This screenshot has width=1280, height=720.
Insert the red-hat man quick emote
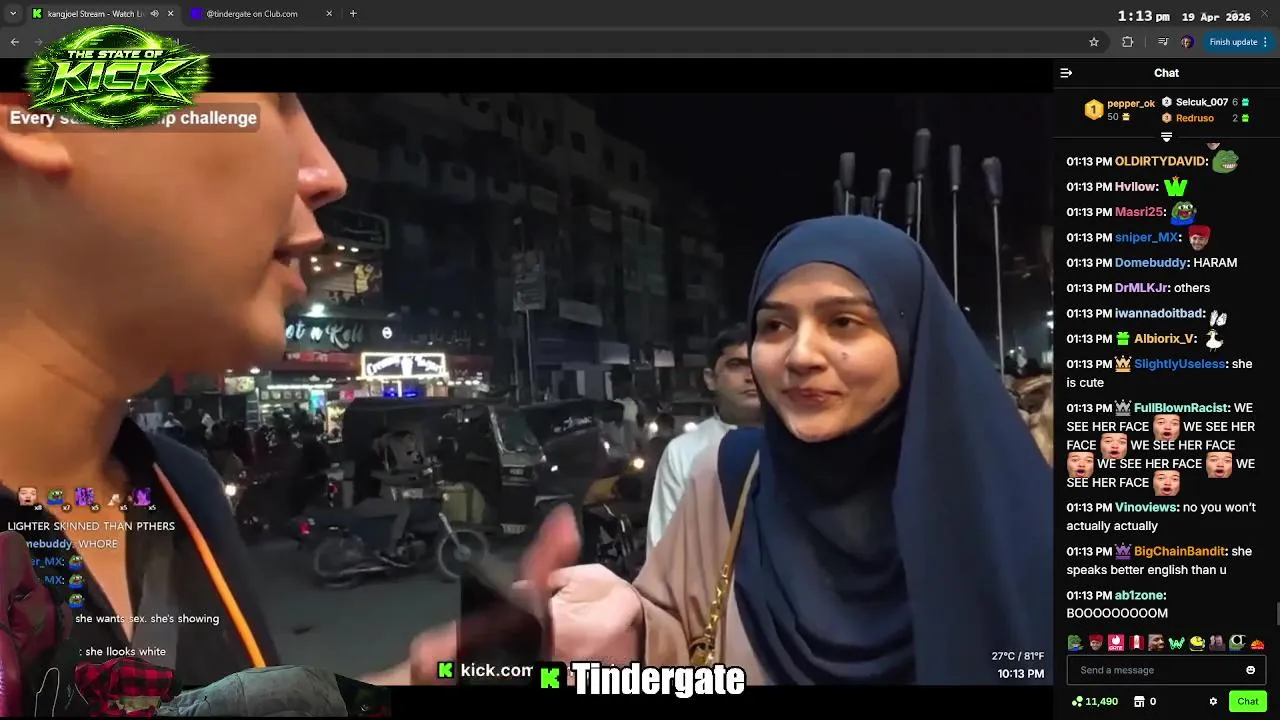tap(1096, 643)
